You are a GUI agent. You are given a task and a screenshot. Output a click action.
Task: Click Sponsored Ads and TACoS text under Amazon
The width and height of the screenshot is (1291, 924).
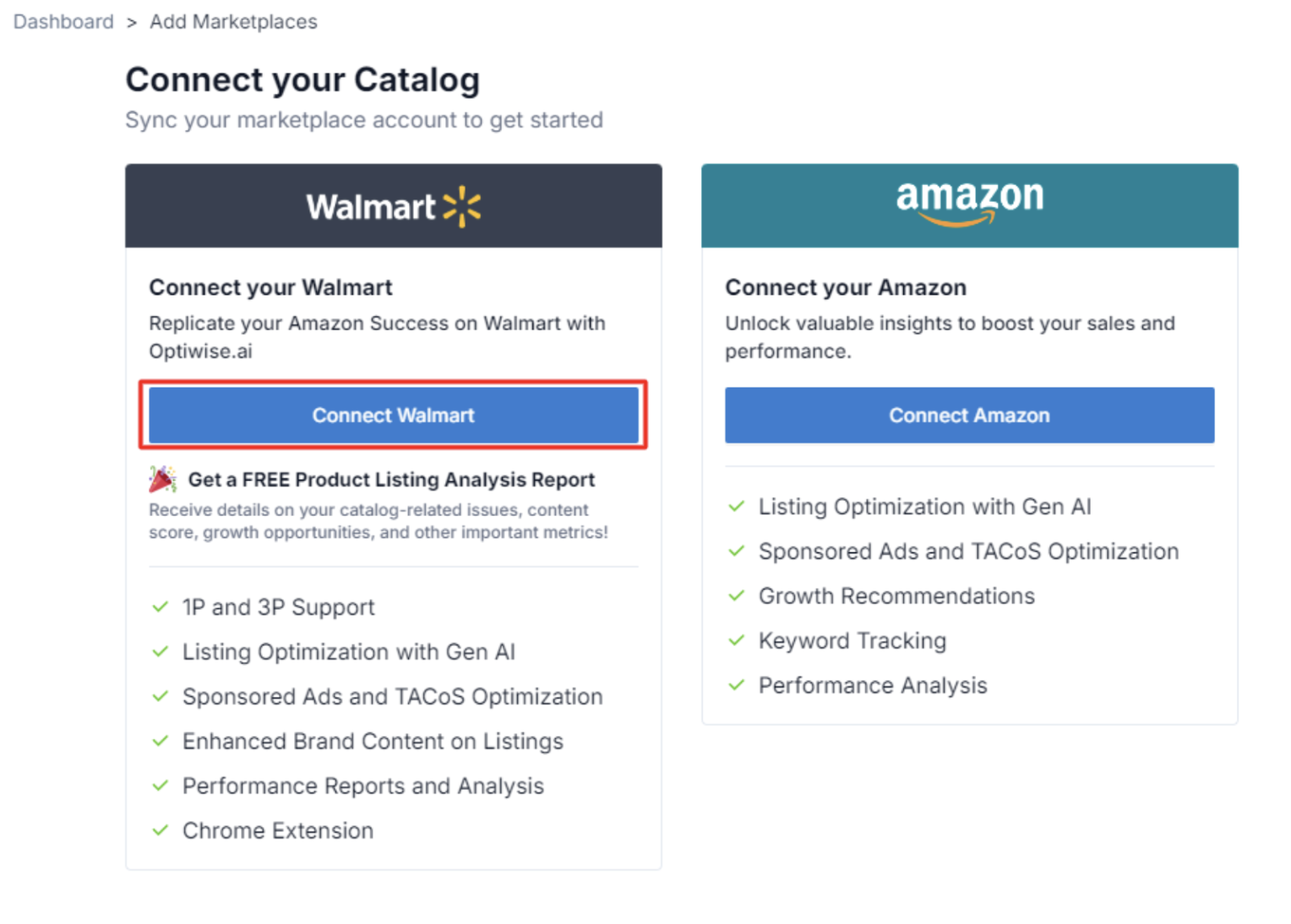pyautogui.click(x=968, y=552)
